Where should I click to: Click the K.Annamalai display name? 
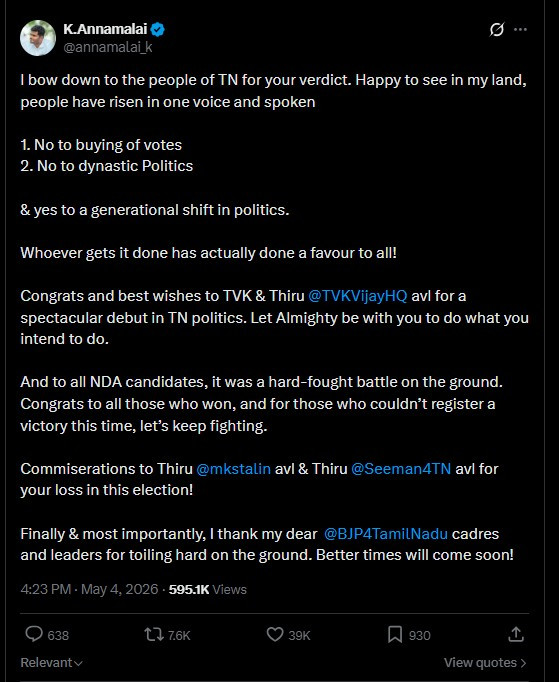pos(105,29)
